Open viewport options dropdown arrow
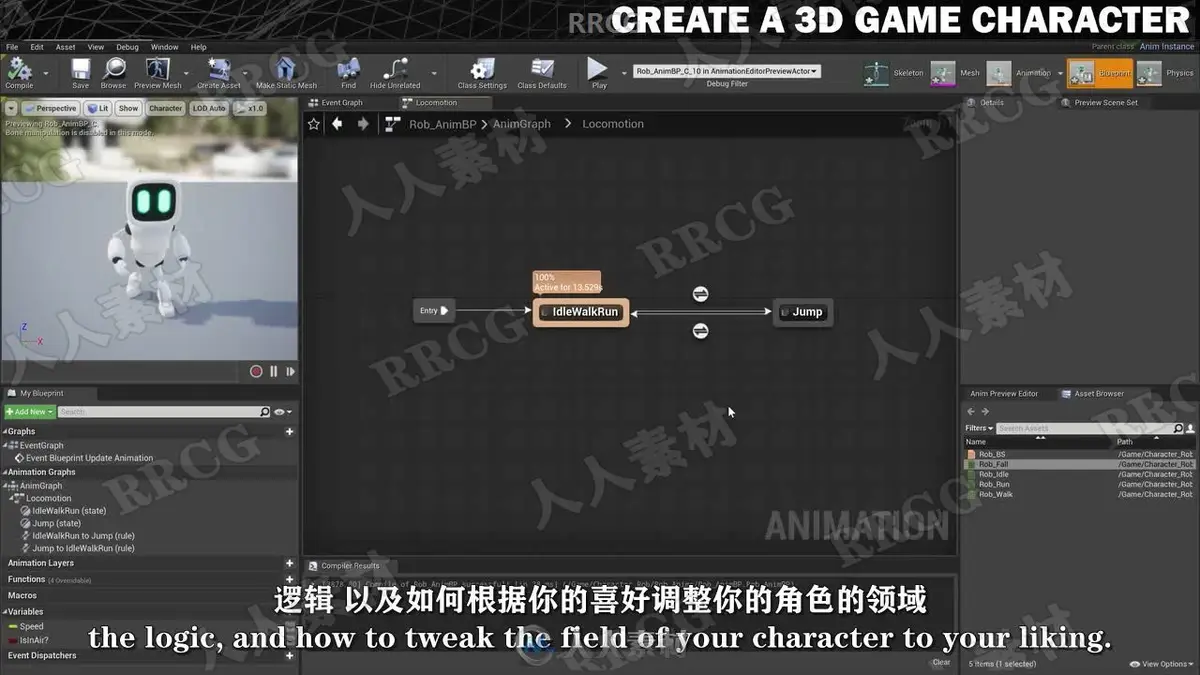Screen dimensions: 1200x675 click(11, 108)
